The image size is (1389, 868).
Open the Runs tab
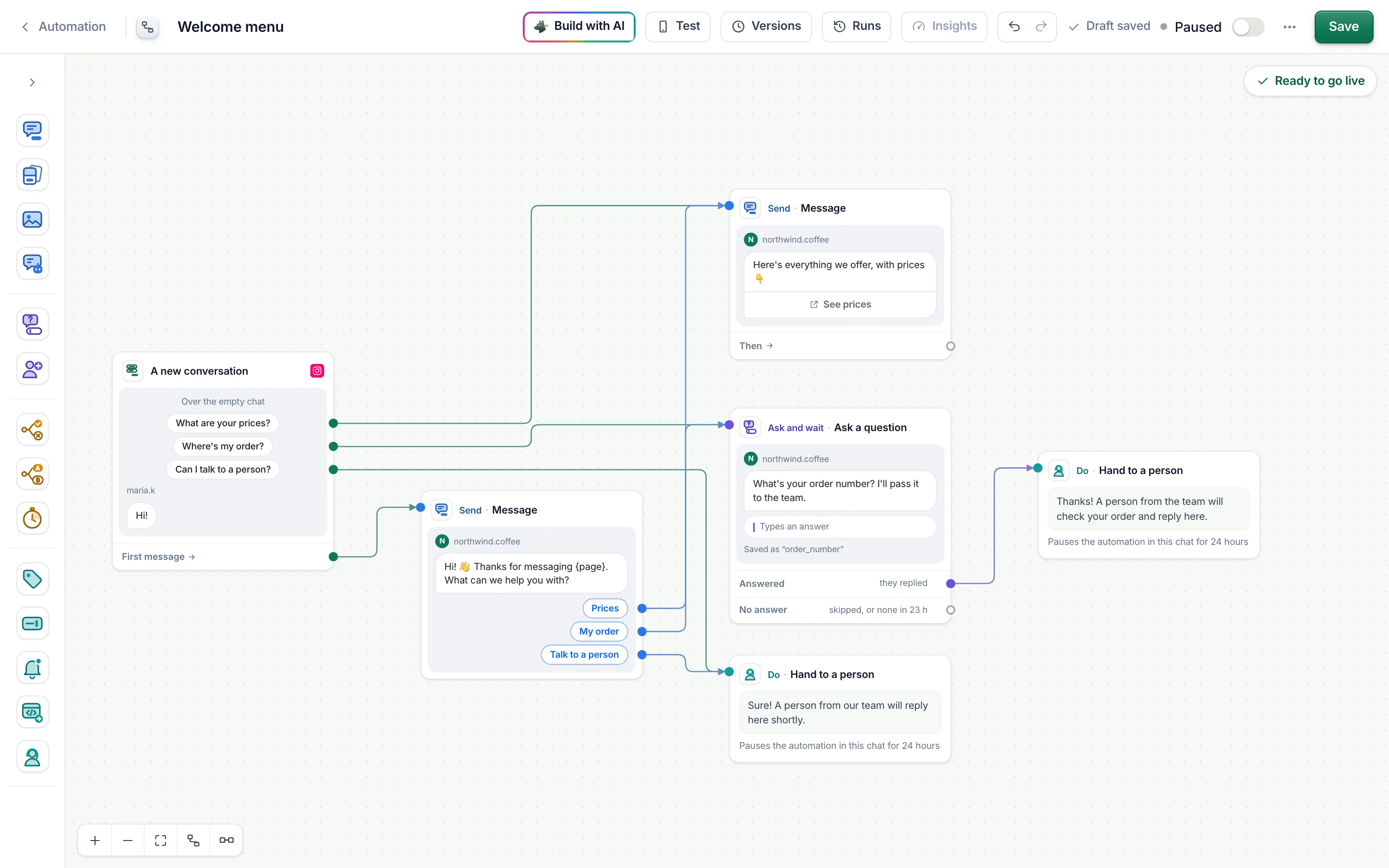coord(857,27)
